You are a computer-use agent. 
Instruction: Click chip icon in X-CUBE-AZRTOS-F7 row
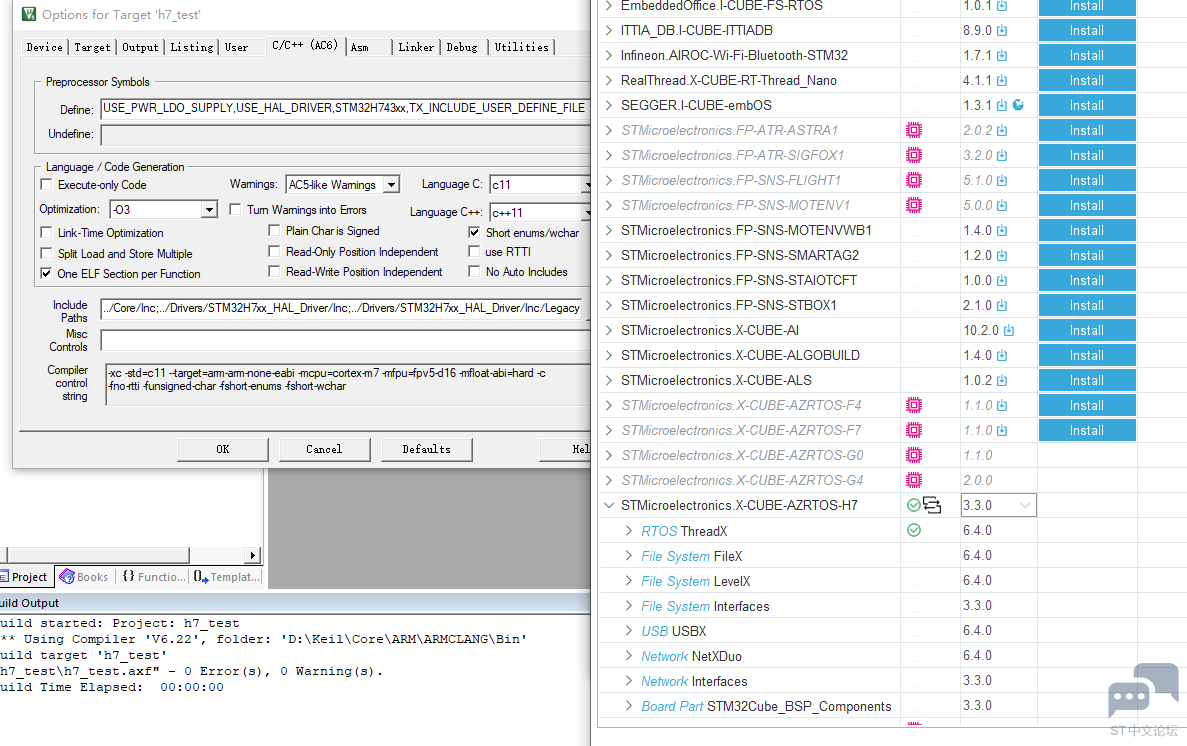[x=914, y=430]
